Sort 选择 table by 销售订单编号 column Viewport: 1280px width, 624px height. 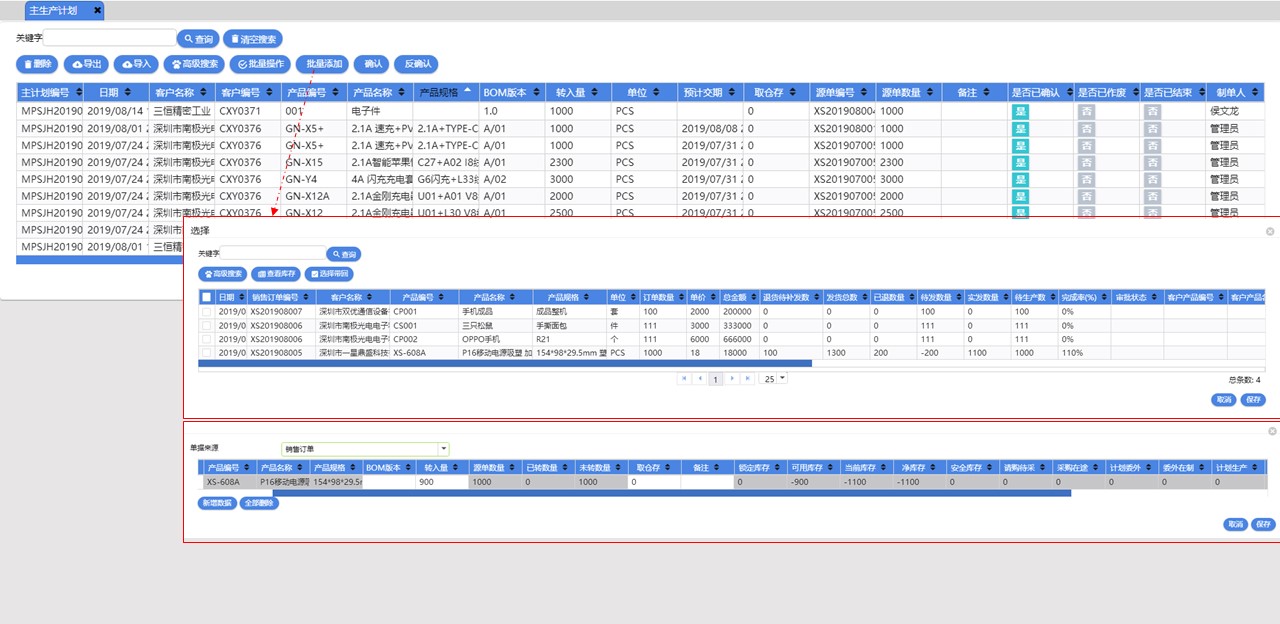pos(308,297)
